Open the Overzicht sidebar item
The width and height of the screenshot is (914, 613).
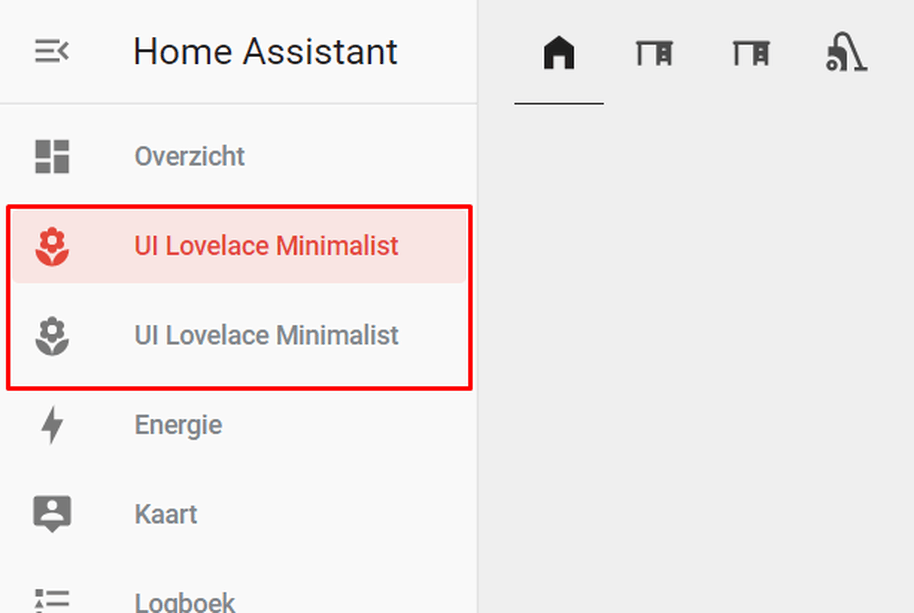point(190,157)
